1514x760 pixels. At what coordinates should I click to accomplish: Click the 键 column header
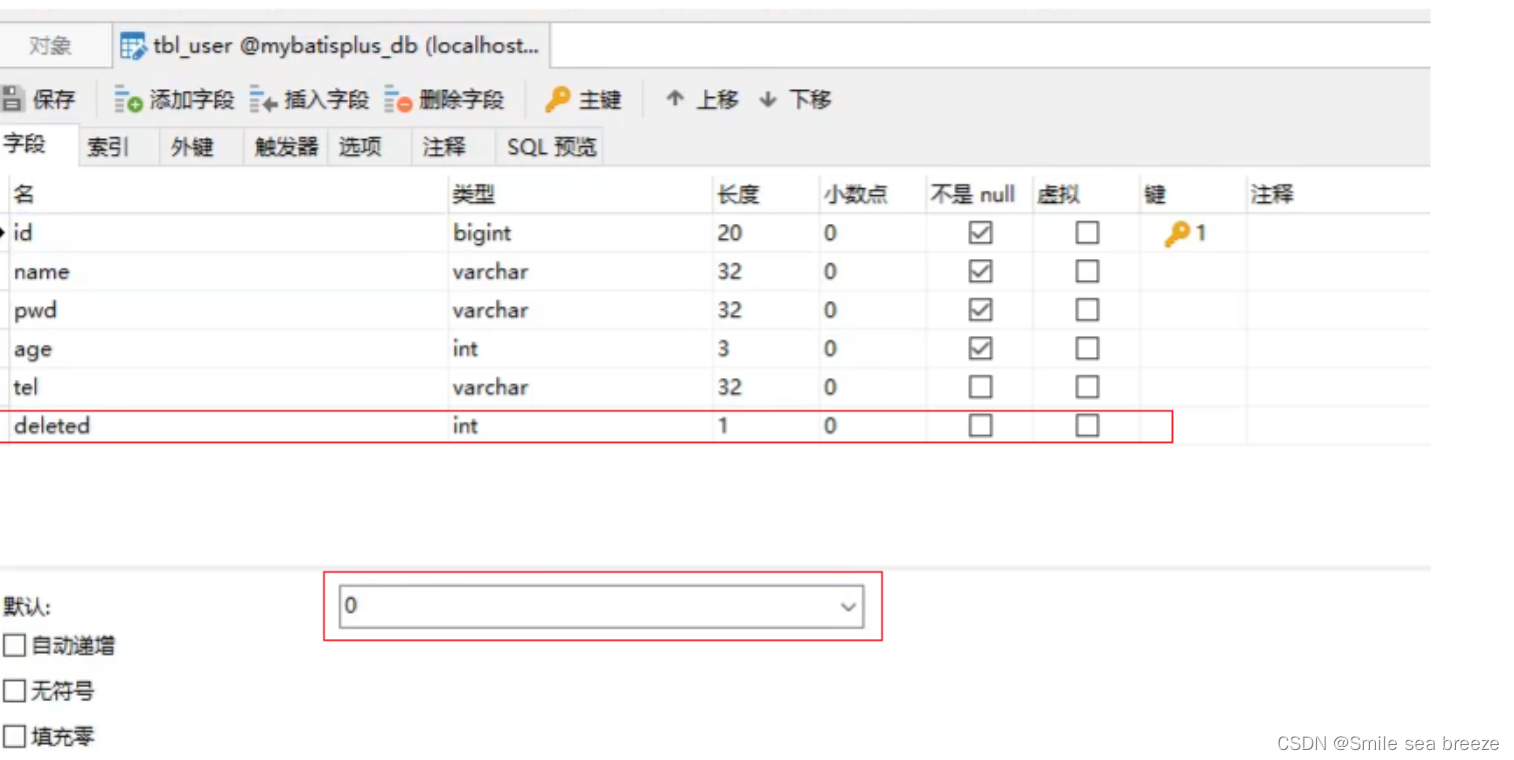(1193, 195)
